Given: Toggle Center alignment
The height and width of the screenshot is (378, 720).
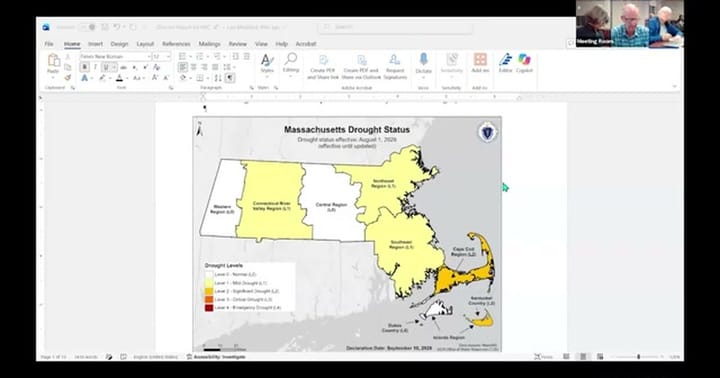Looking at the screenshot, I should [193, 67].
